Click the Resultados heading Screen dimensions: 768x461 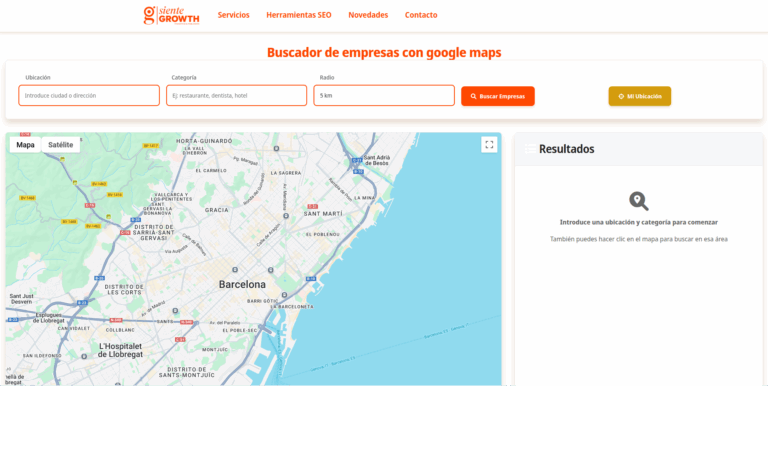point(567,149)
